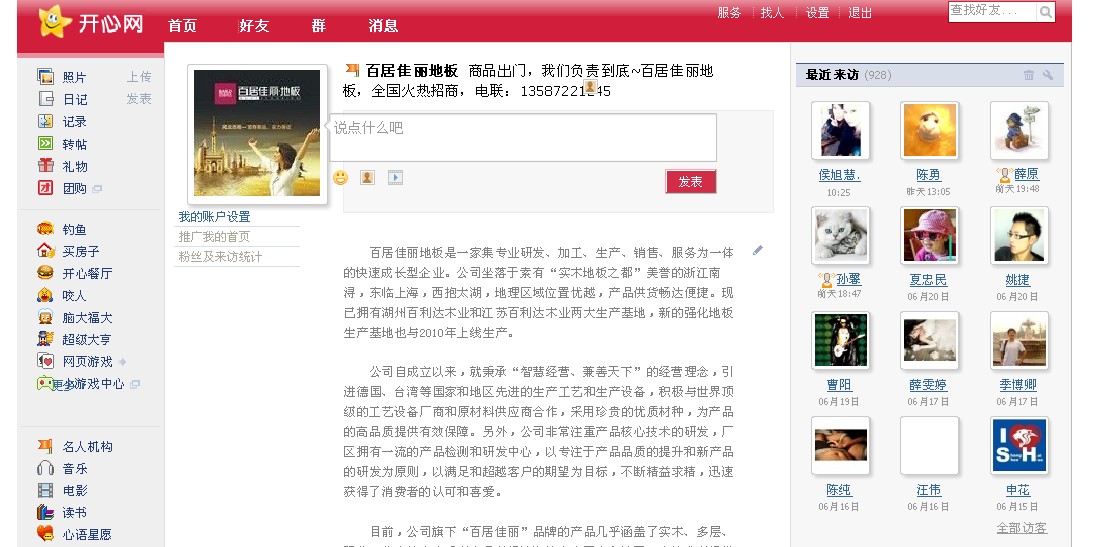The image size is (1117, 547).
Task: Launch the 开心餐厅 restaurant game icon
Action: pos(46,273)
